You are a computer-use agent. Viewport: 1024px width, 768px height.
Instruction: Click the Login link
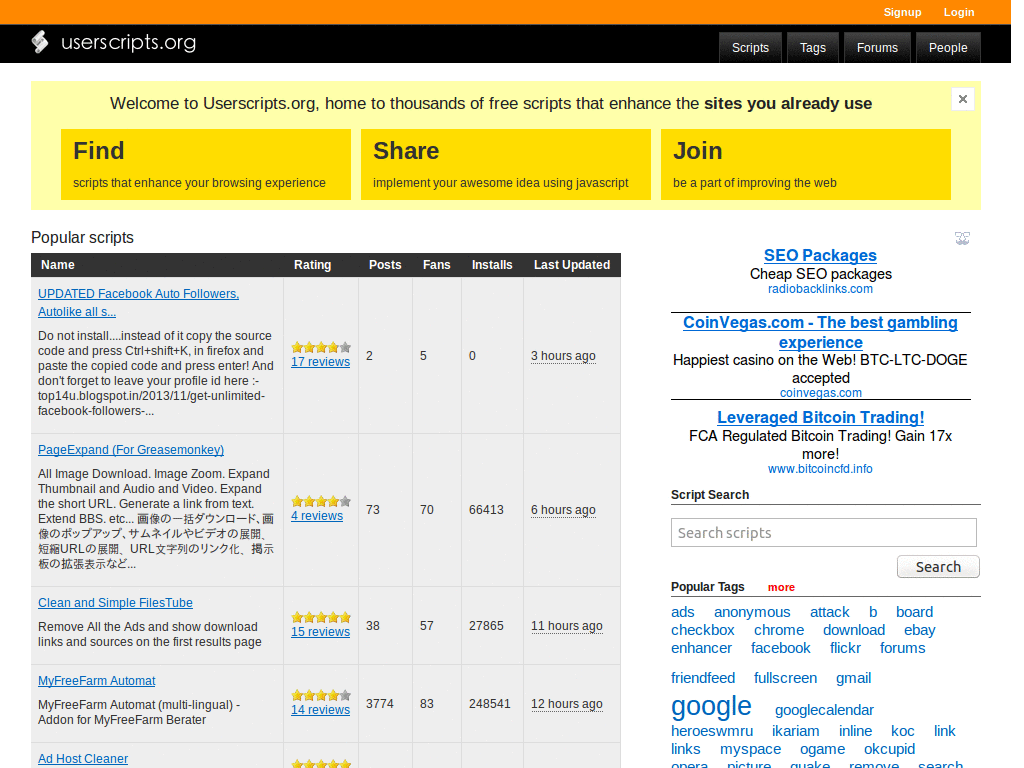point(958,12)
